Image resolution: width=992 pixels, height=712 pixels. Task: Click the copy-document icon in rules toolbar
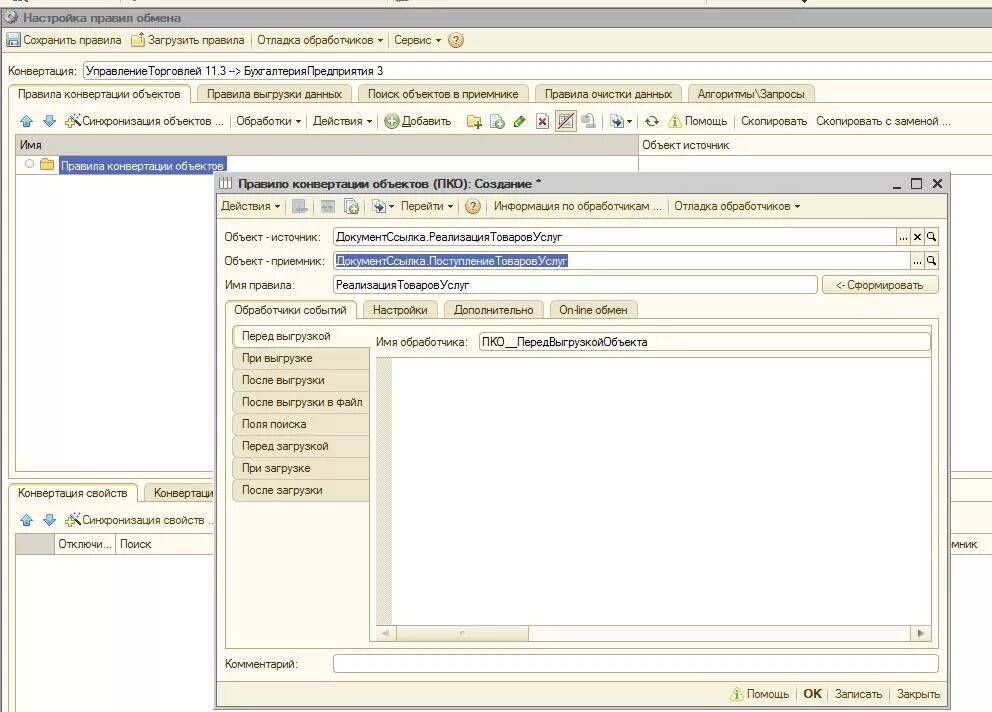497,122
